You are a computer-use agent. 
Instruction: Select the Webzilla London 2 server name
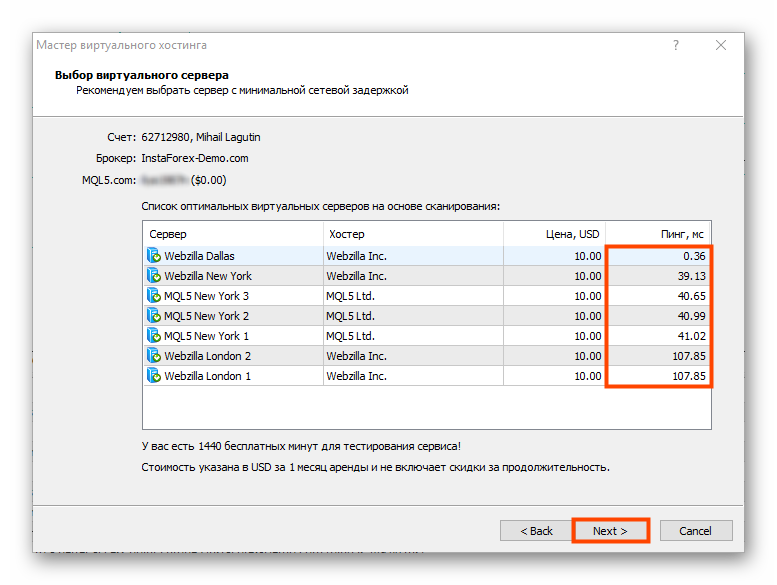(x=208, y=356)
